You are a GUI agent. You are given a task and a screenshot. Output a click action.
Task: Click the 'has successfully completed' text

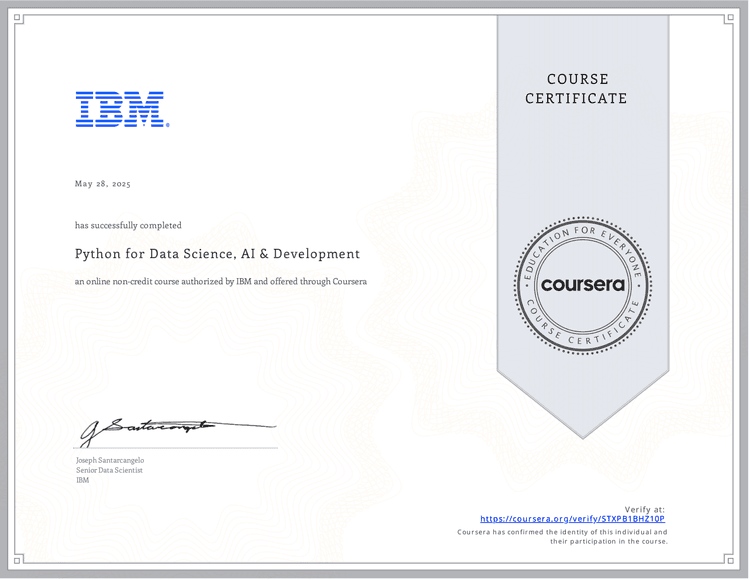pyautogui.click(x=128, y=225)
